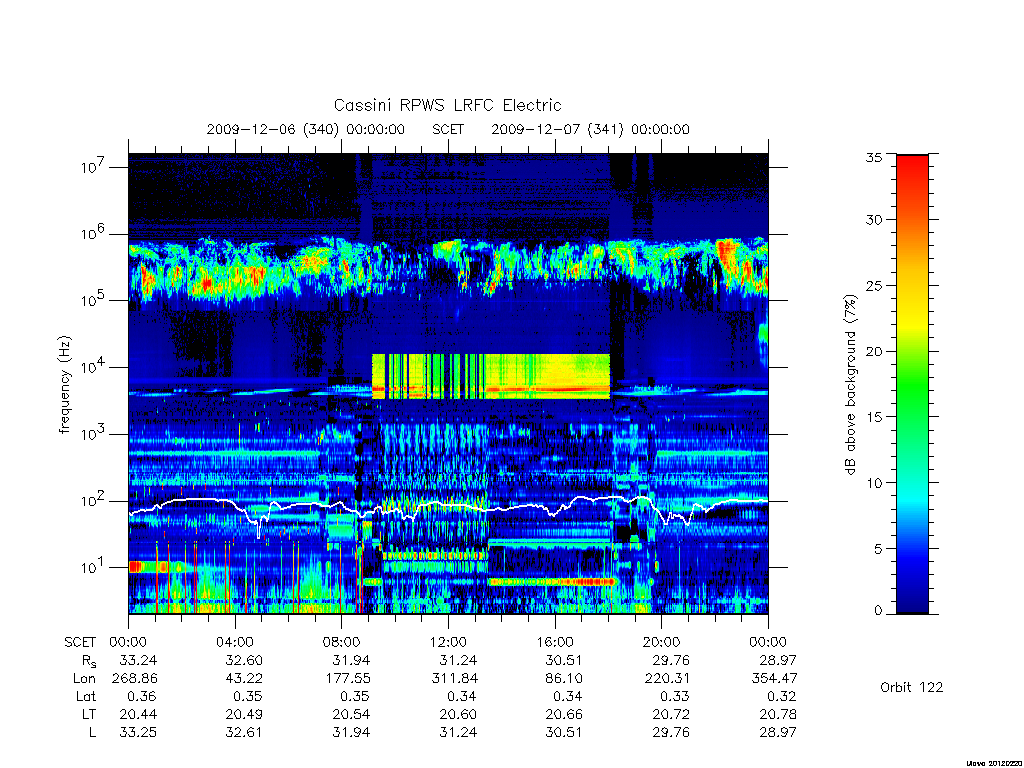Image resolution: width=1024 pixels, height=768 pixels.
Task: Click the dB color scale bar
Action: [x=912, y=384]
